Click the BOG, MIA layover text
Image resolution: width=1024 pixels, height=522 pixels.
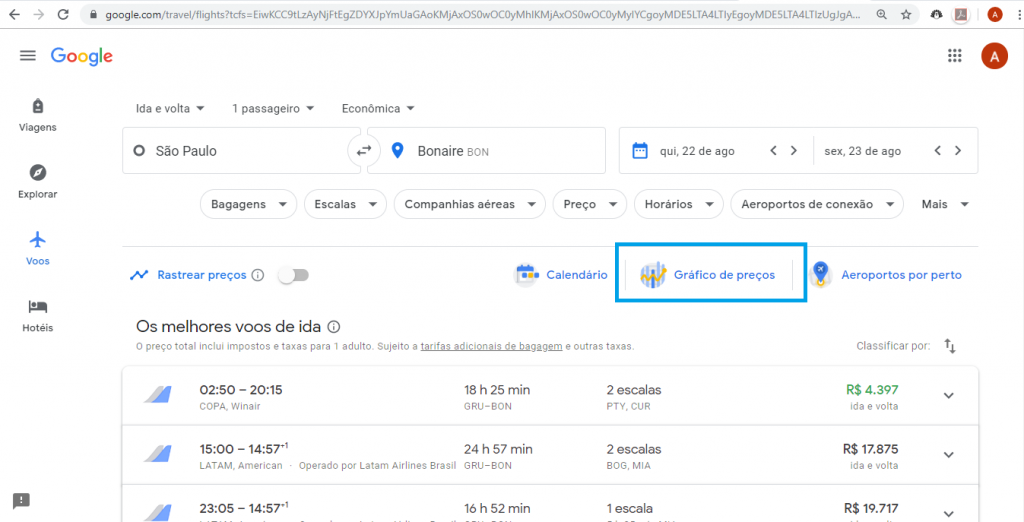pyautogui.click(x=629, y=466)
